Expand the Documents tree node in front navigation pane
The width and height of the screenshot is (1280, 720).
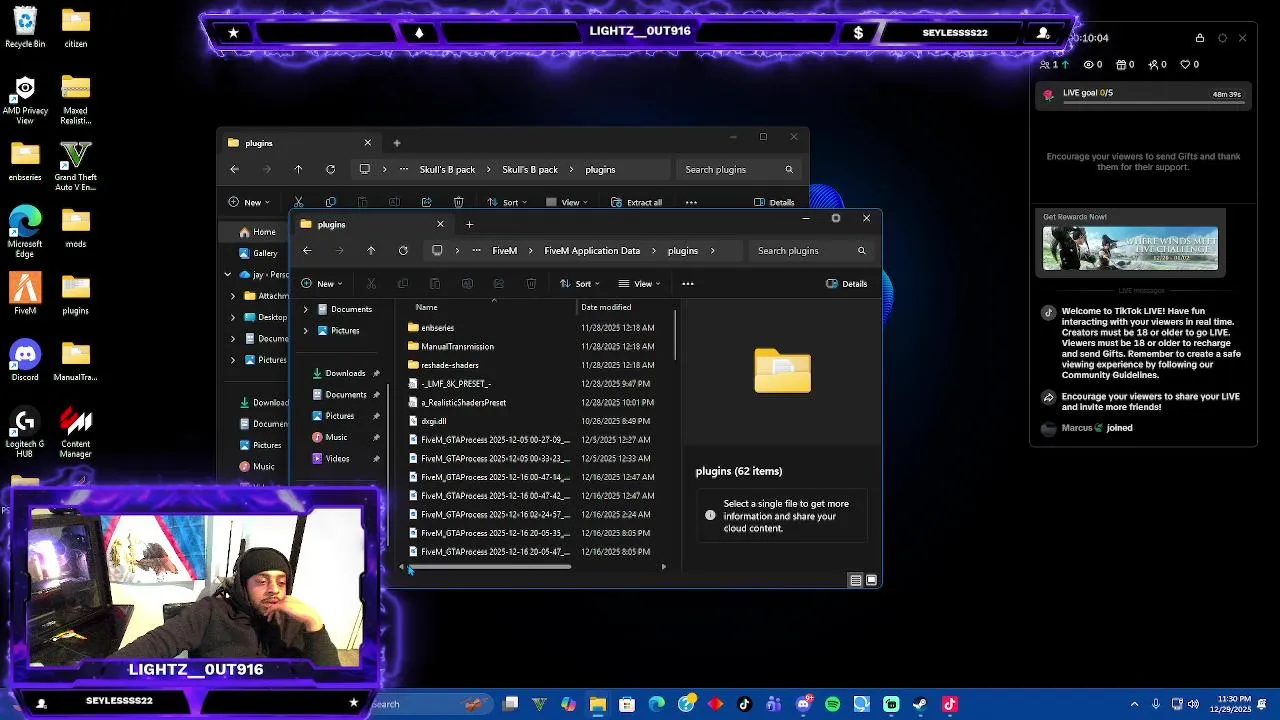(305, 310)
